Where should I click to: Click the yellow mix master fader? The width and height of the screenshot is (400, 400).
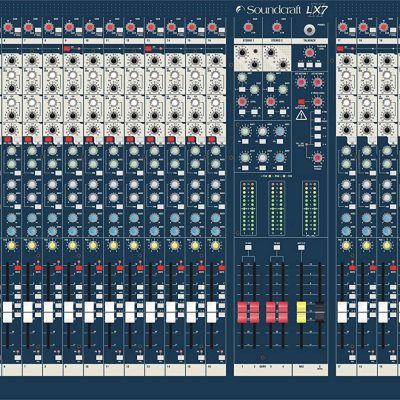pos(301,312)
